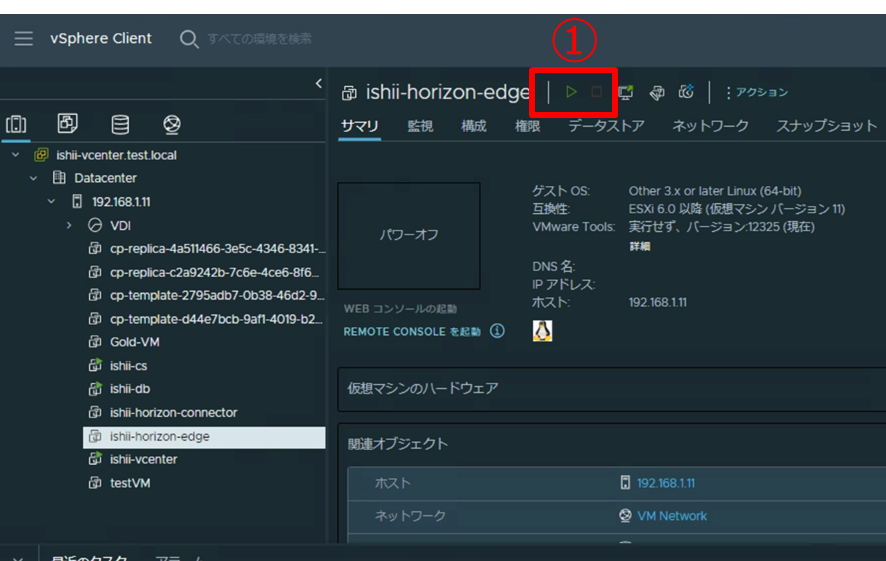This screenshot has width=886, height=561.
Task: Select the ishii-db virtual machine
Action: [130, 389]
